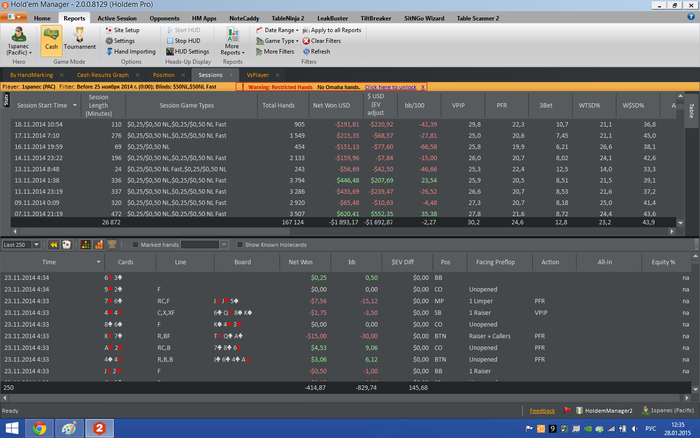Open the Cash Results Graph tab
Image resolution: width=700 pixels, height=438 pixels.
point(103,75)
